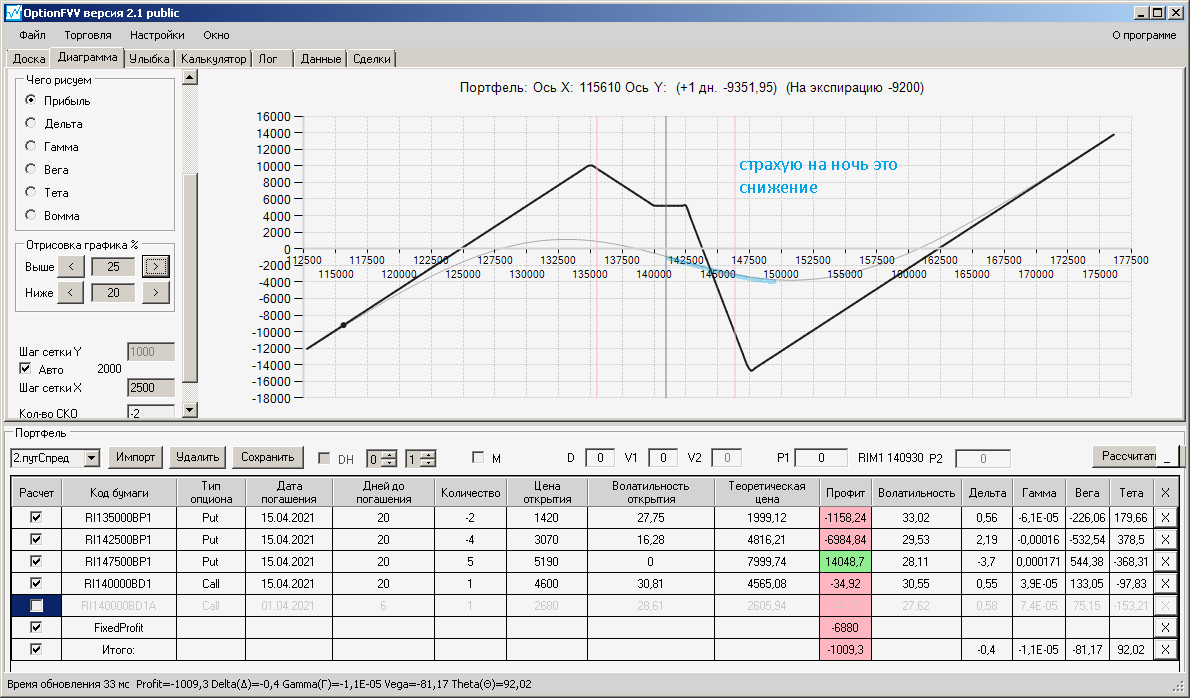Delete the RI140000BD1 row with its X

coord(1165,583)
